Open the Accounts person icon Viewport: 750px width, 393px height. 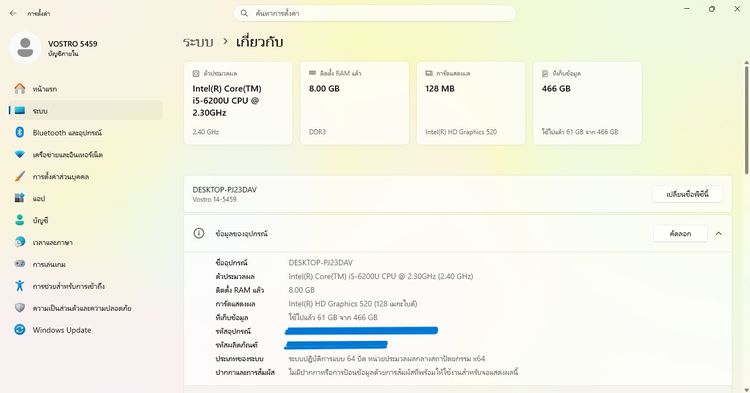click(x=20, y=220)
